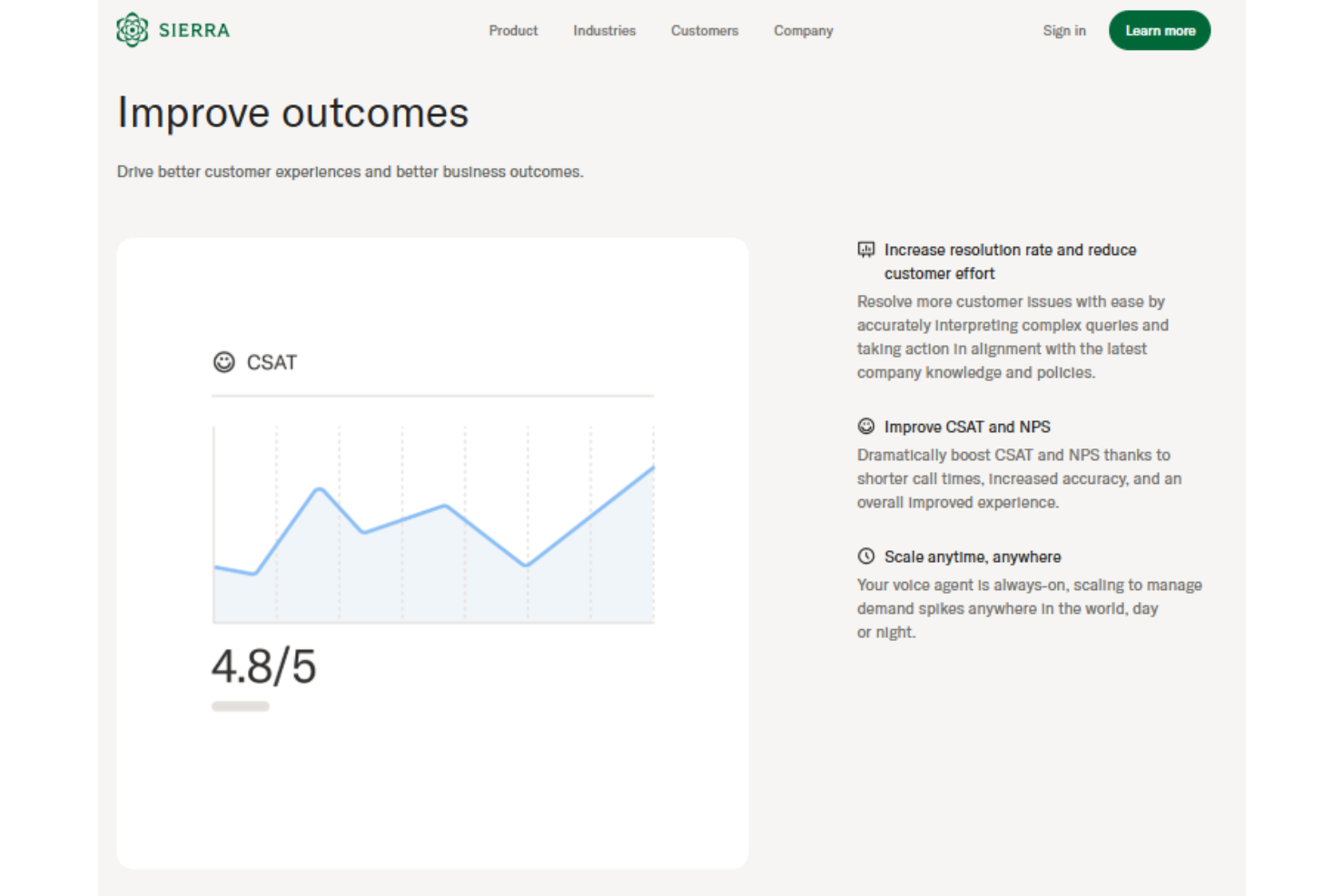The width and height of the screenshot is (1344, 896).
Task: Click the Sierra flower logo icon
Action: tap(133, 30)
